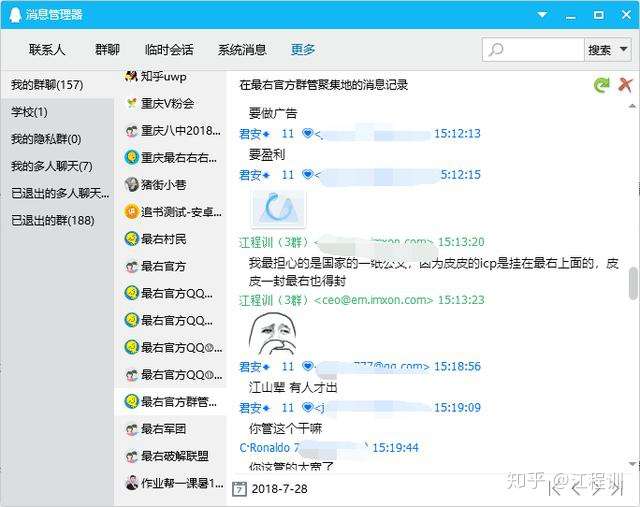The width and height of the screenshot is (640, 507).
Task: Go to previous page of records
Action: [x=576, y=489]
